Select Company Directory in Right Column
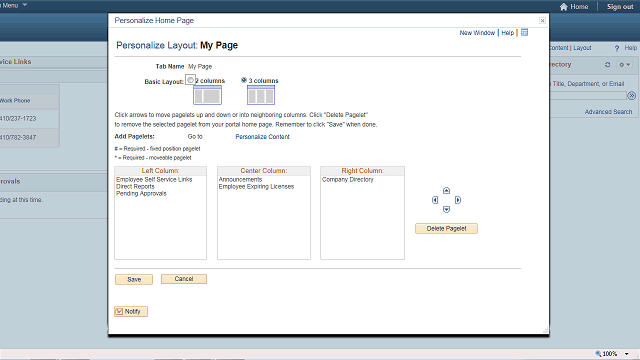Image resolution: width=640 pixels, height=360 pixels. pyautogui.click(x=348, y=180)
